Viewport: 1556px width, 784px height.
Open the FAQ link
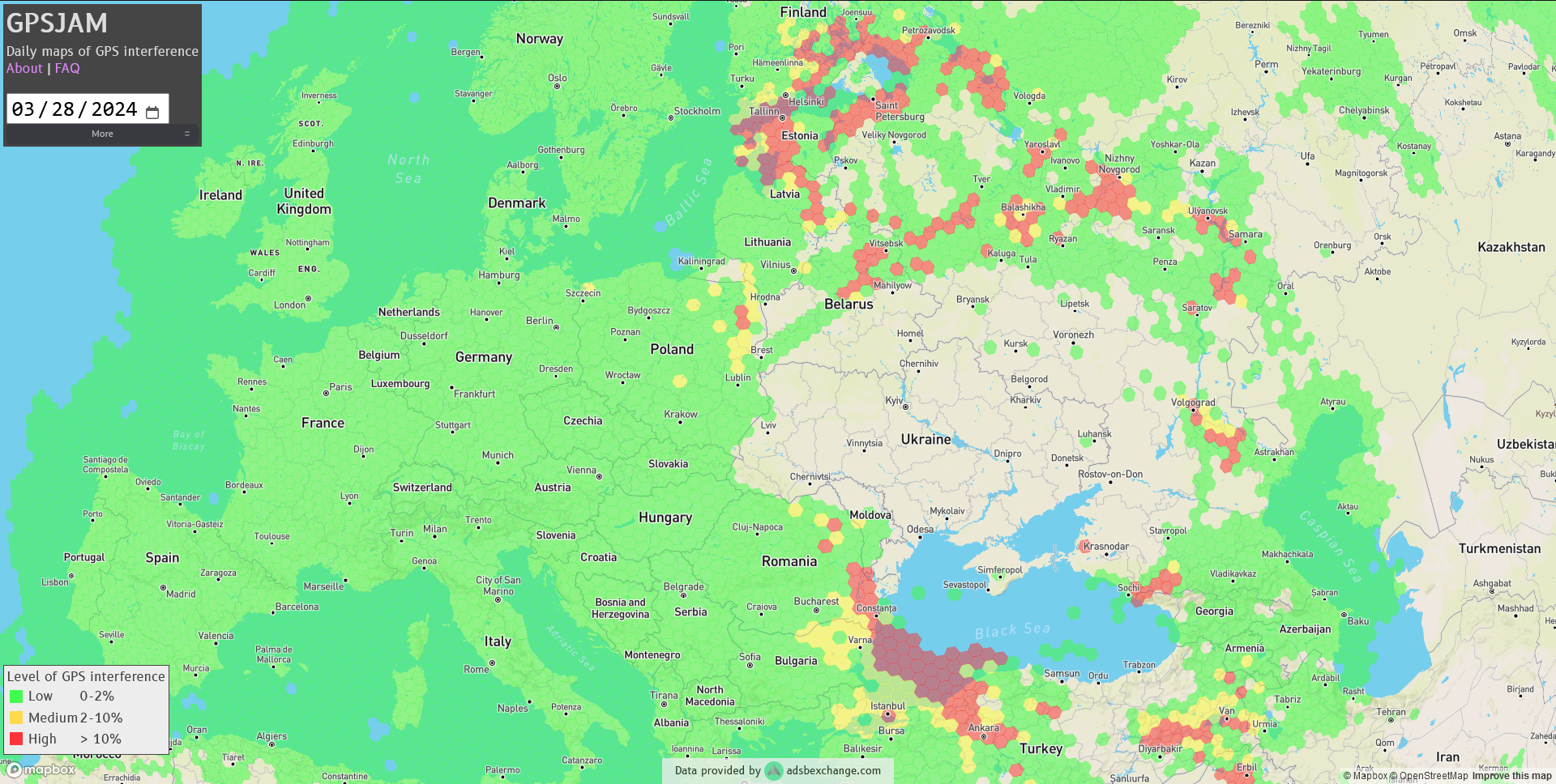(67, 68)
